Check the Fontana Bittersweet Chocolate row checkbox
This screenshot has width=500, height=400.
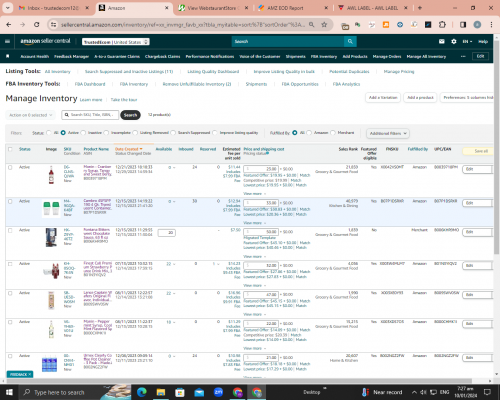(10, 230)
